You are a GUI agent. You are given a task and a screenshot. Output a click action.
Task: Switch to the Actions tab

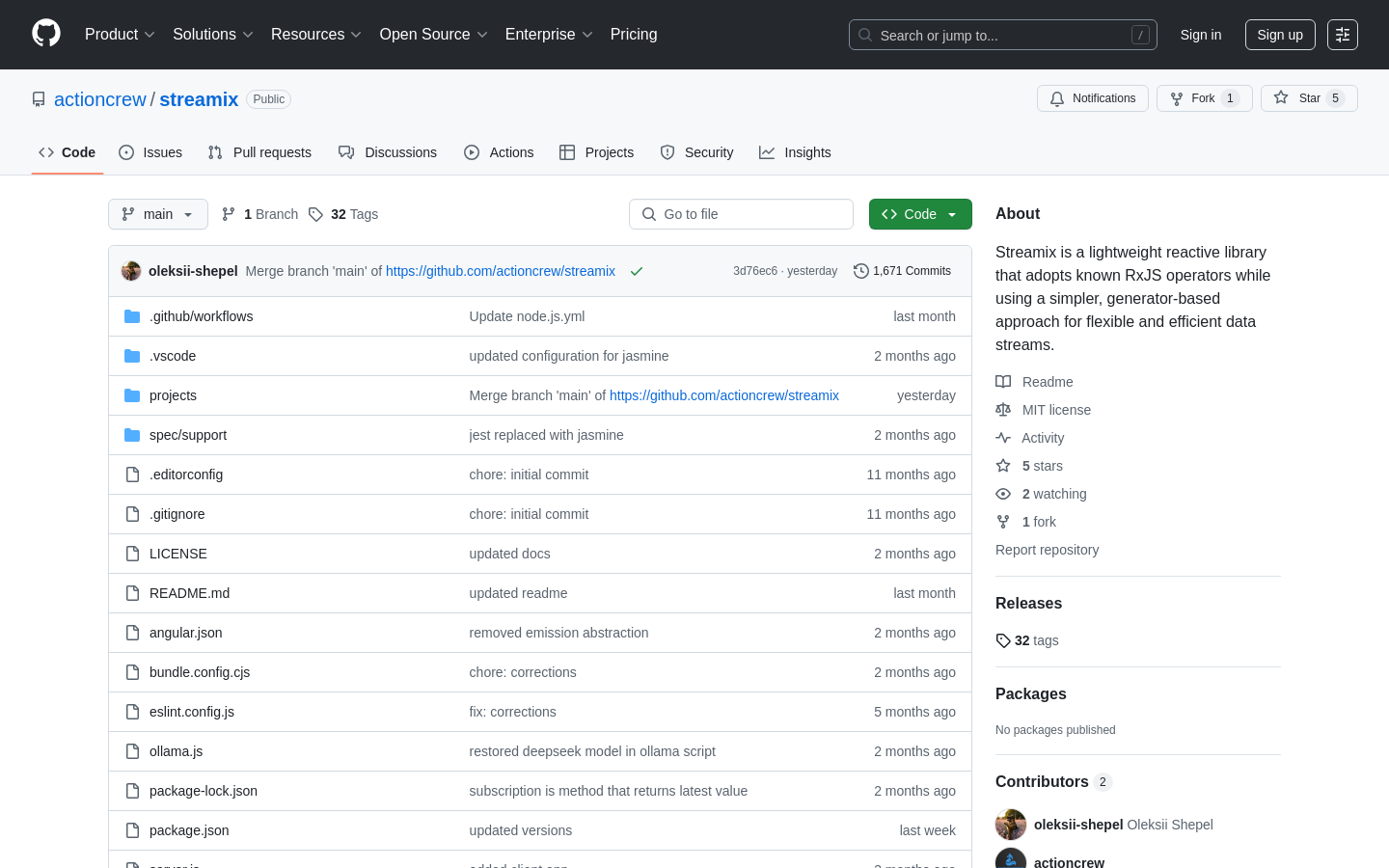499,152
